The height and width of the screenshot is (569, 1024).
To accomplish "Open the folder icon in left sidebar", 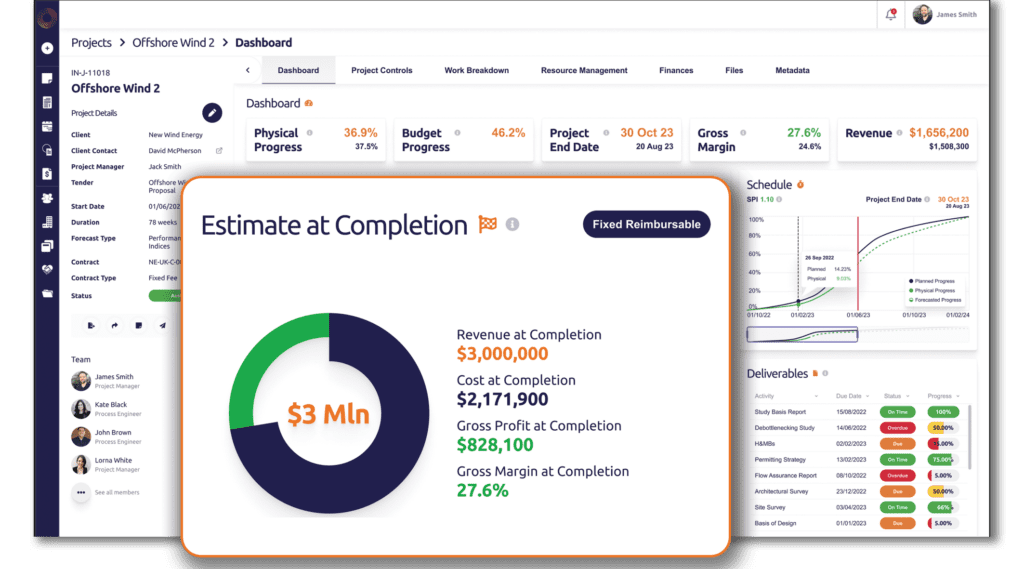I will click(47, 294).
